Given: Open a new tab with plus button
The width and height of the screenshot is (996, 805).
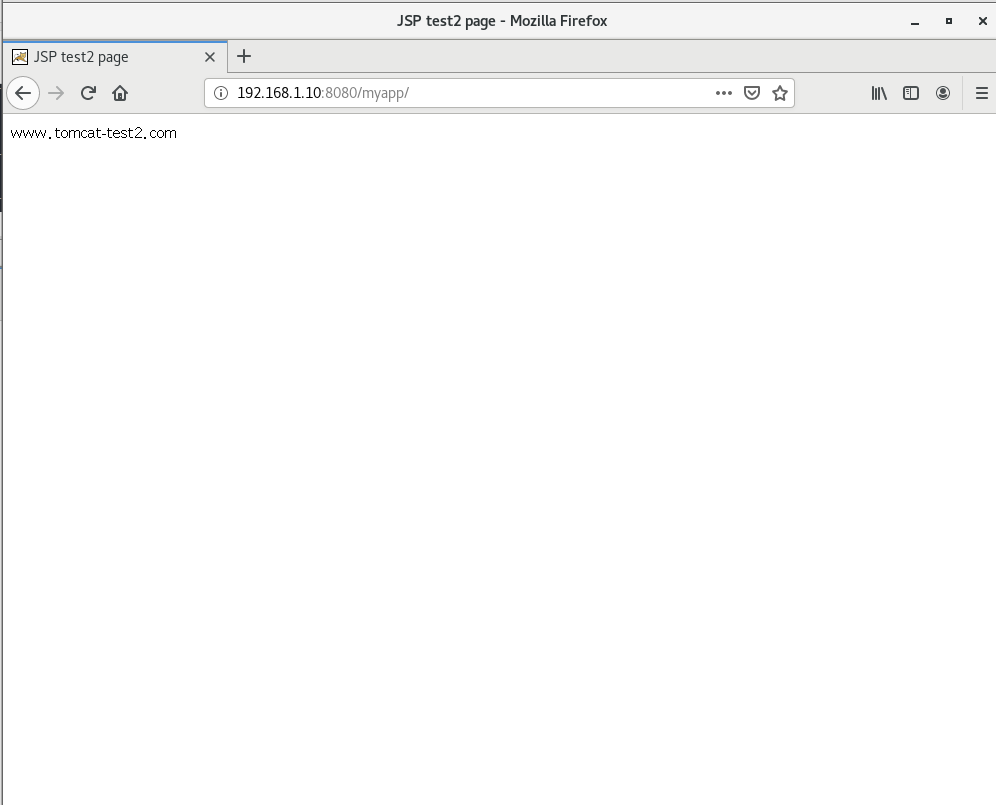Looking at the screenshot, I should (244, 57).
